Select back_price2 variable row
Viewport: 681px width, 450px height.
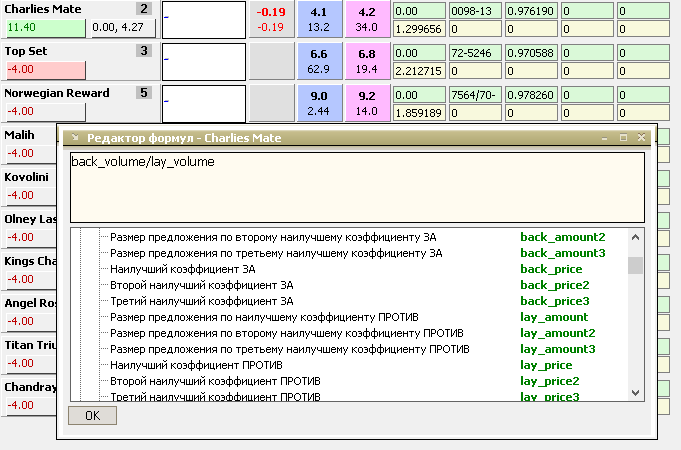[x=357, y=285]
